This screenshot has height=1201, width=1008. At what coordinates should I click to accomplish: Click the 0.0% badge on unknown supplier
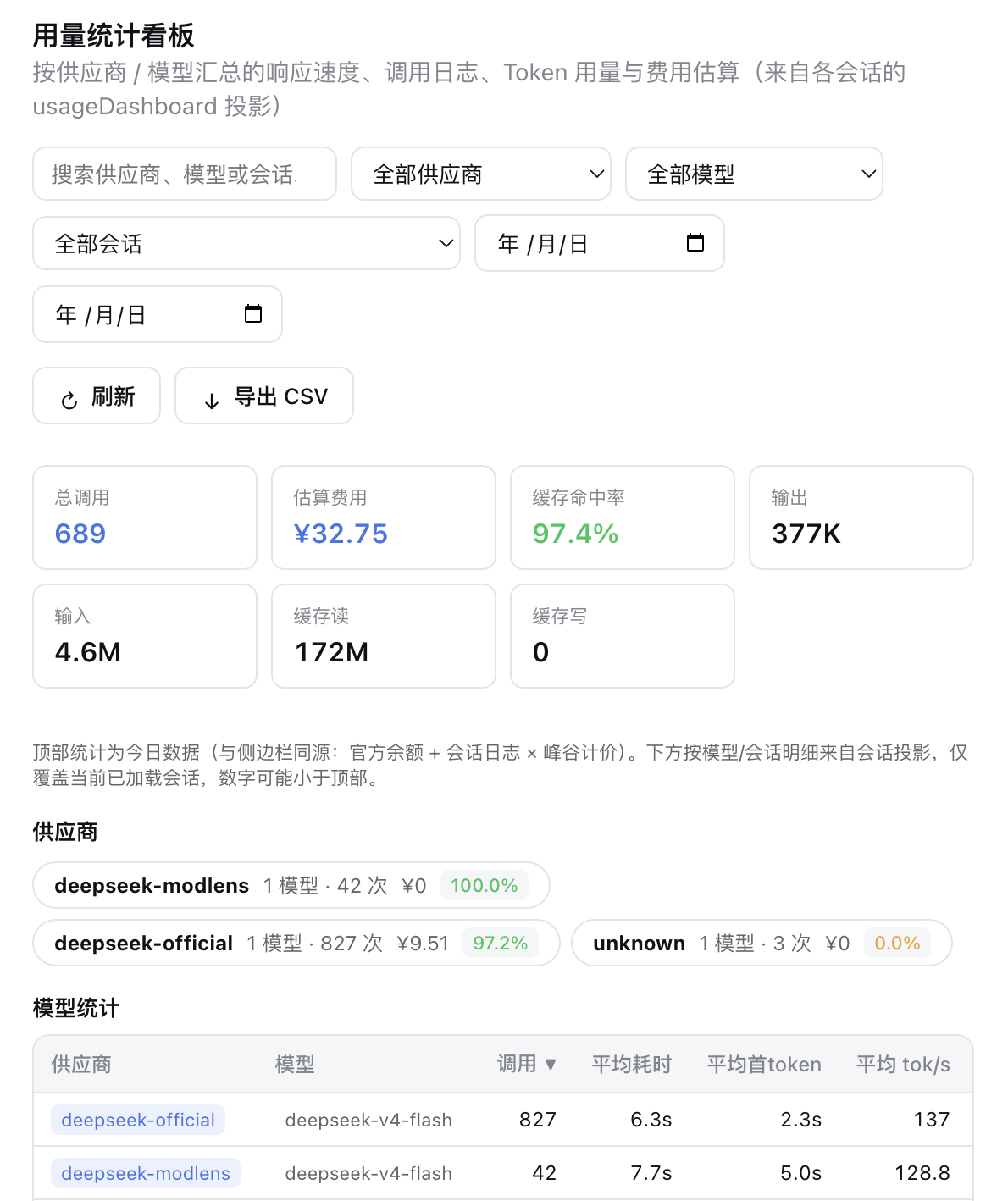coord(897,943)
